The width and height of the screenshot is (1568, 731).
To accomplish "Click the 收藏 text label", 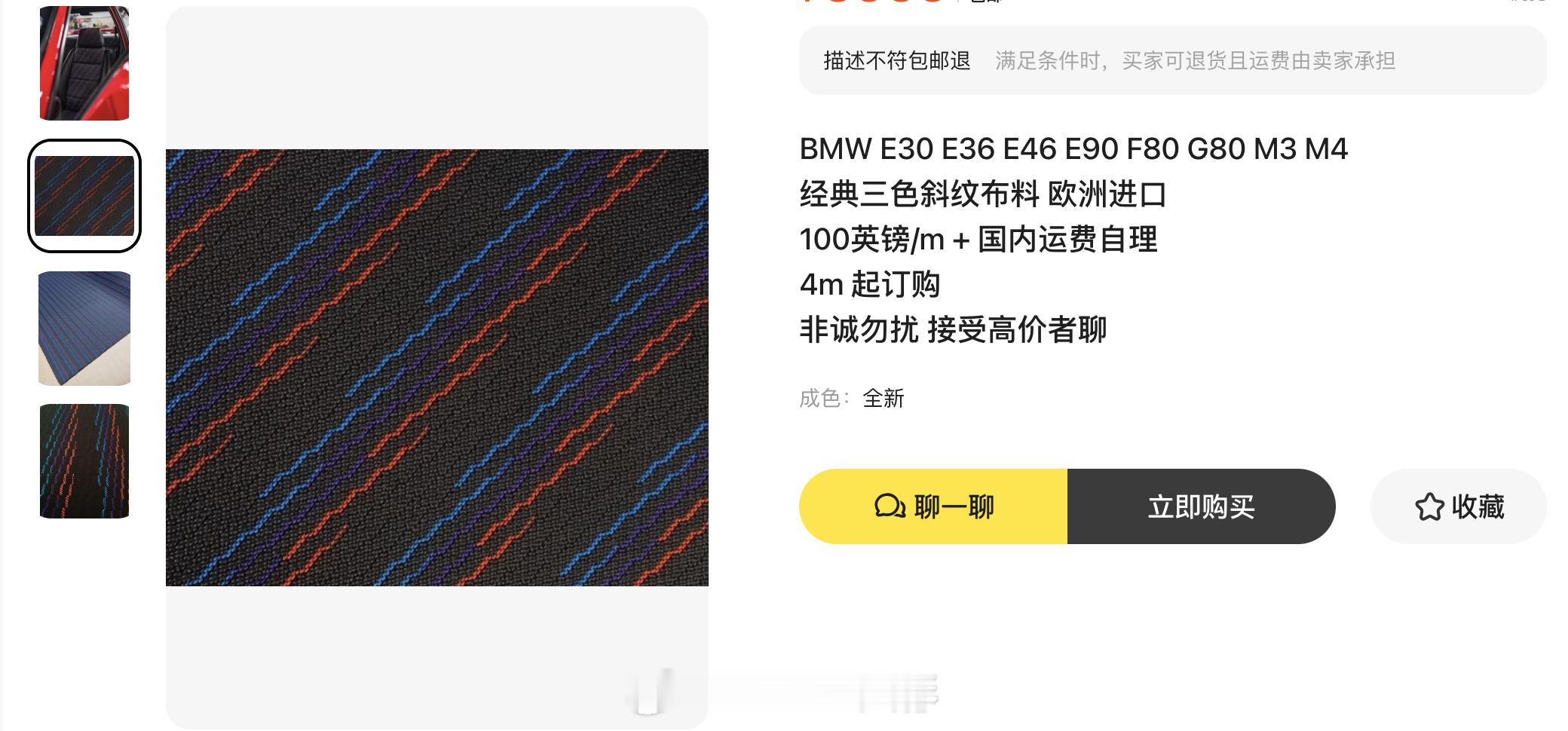I will [x=1478, y=506].
